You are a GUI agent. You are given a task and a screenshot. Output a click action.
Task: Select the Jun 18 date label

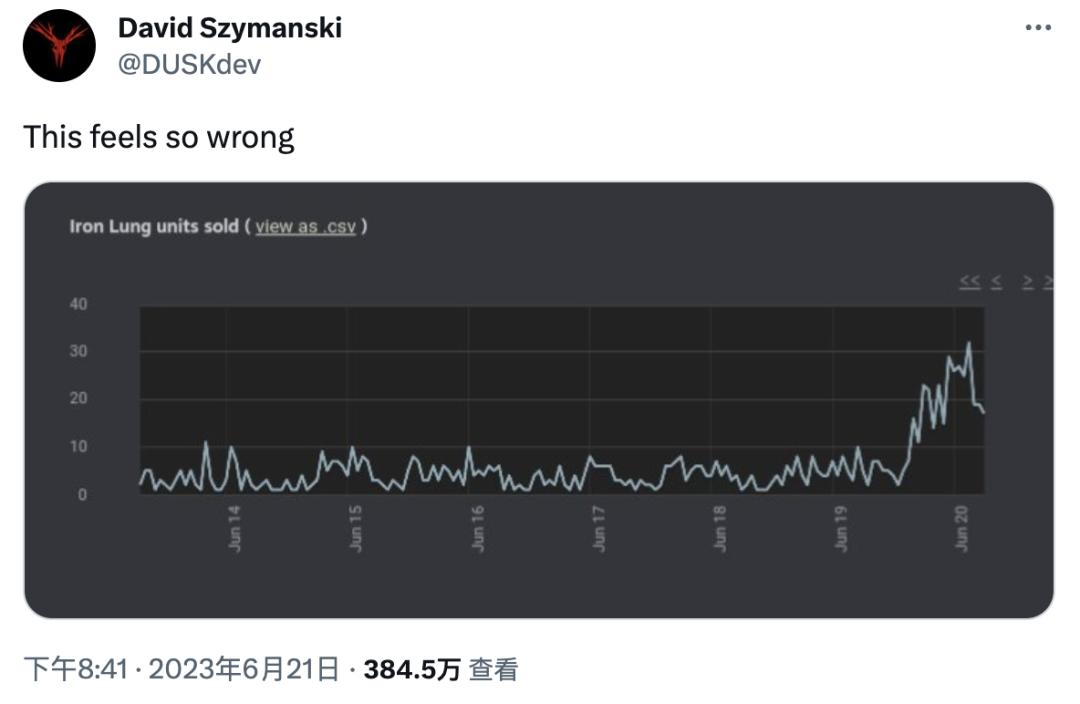(720, 528)
